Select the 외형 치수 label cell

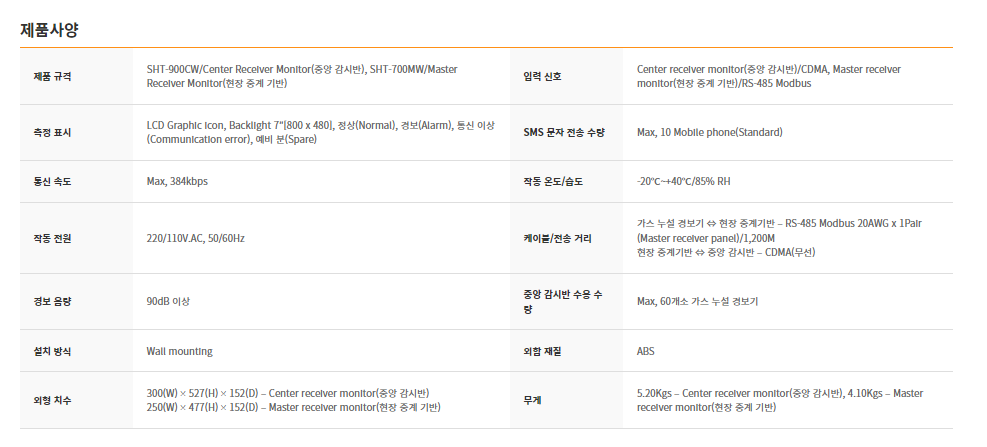coord(76,400)
